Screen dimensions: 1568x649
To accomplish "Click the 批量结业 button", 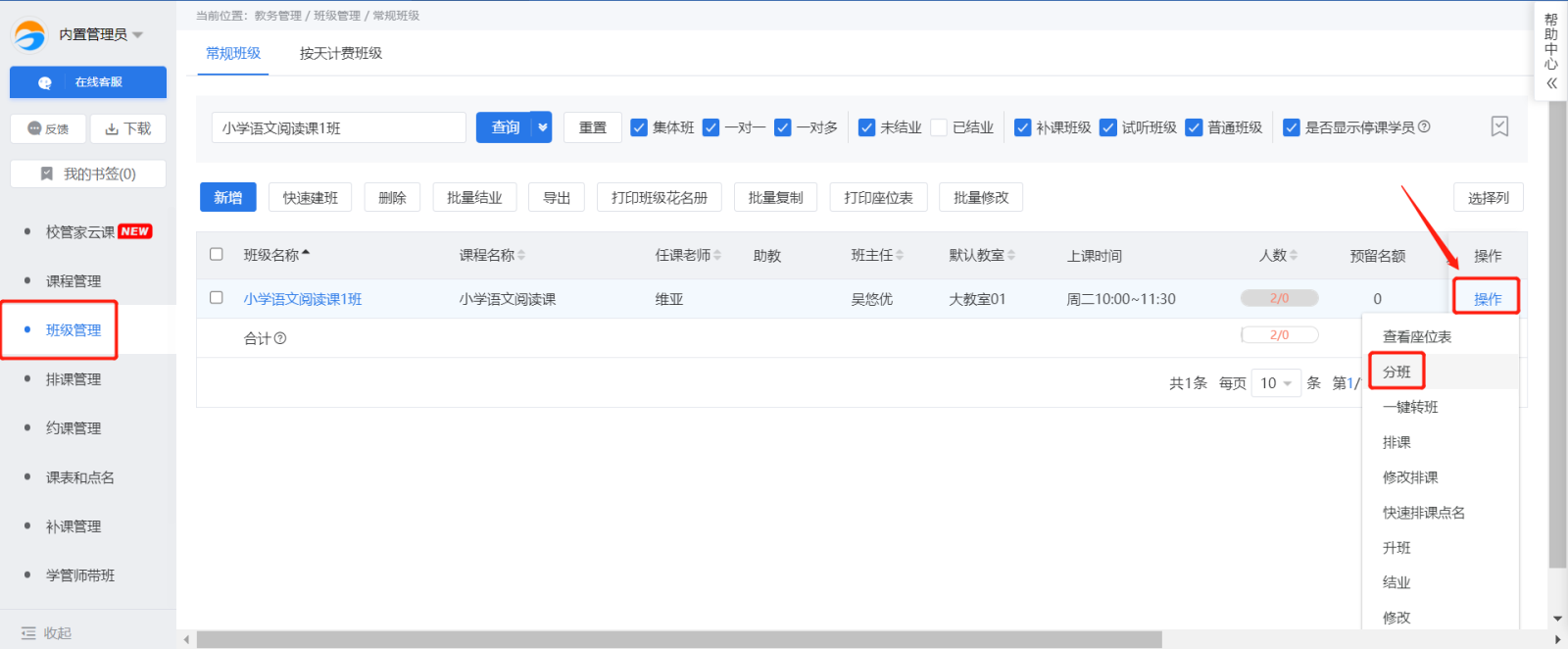I will click(x=474, y=197).
